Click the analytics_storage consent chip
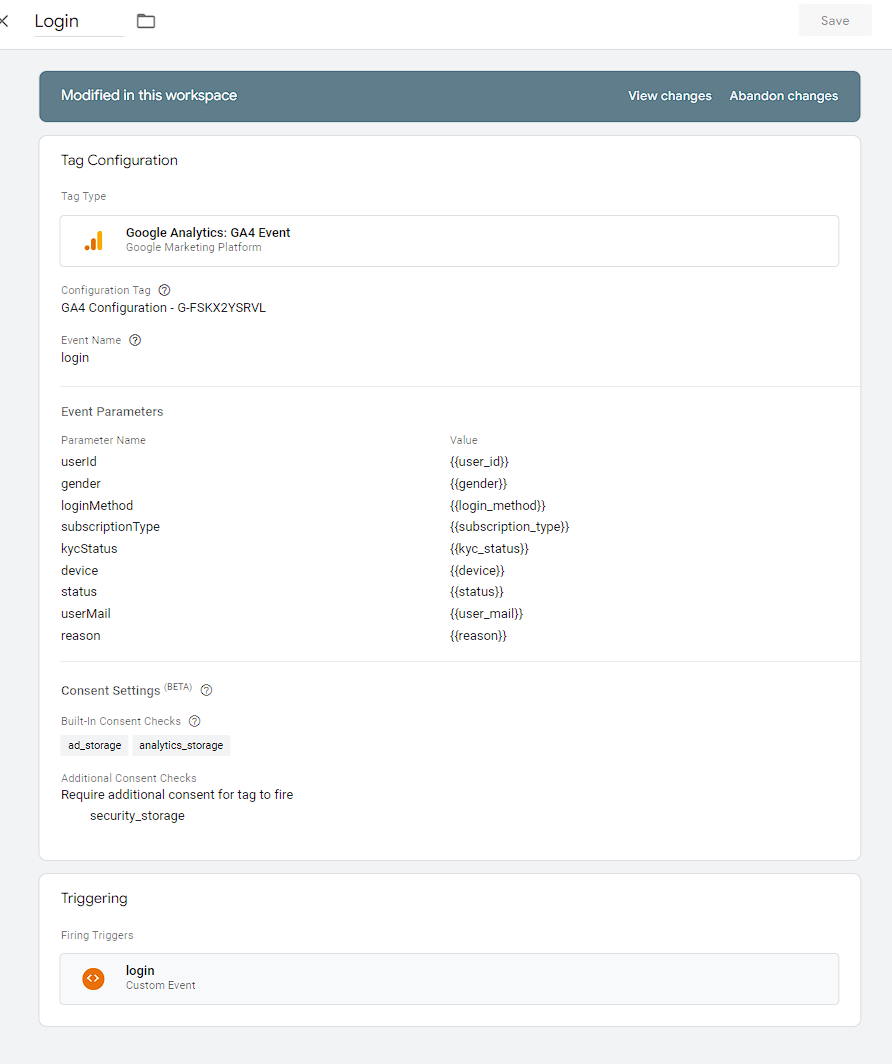Screen dimensions: 892x1064 point(181,745)
